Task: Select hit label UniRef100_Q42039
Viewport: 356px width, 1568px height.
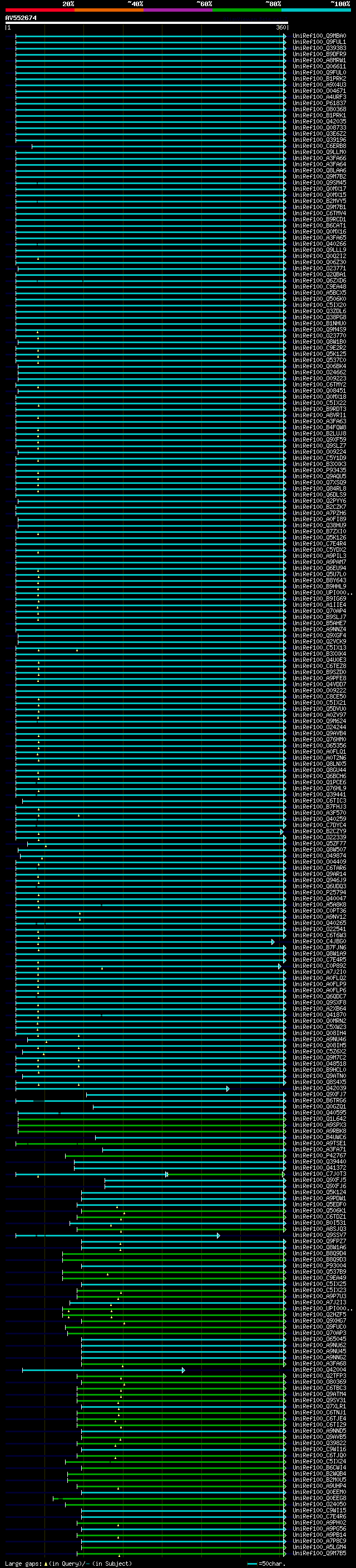Action: tap(319, 1089)
